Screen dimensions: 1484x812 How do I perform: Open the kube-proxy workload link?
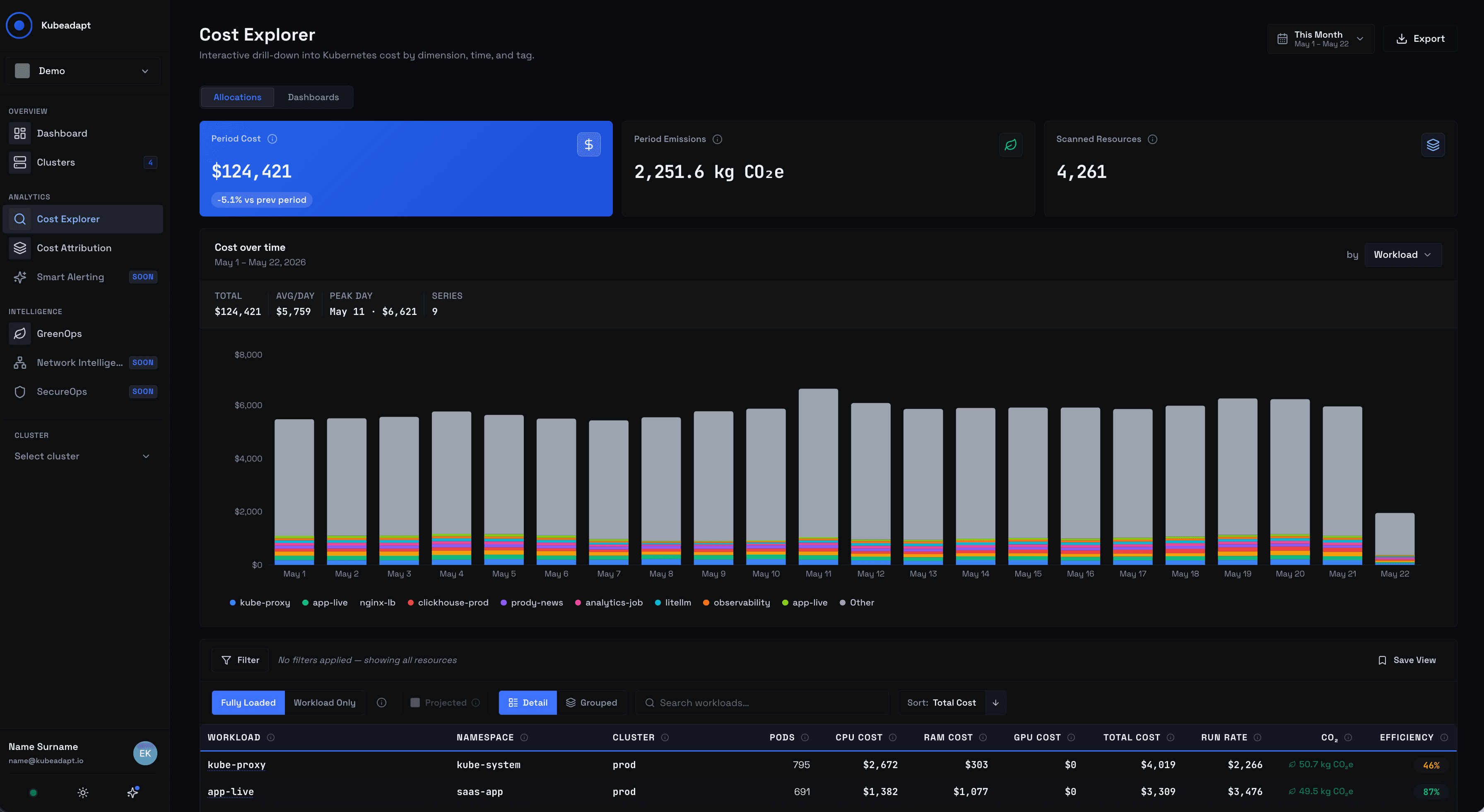[x=236, y=765]
